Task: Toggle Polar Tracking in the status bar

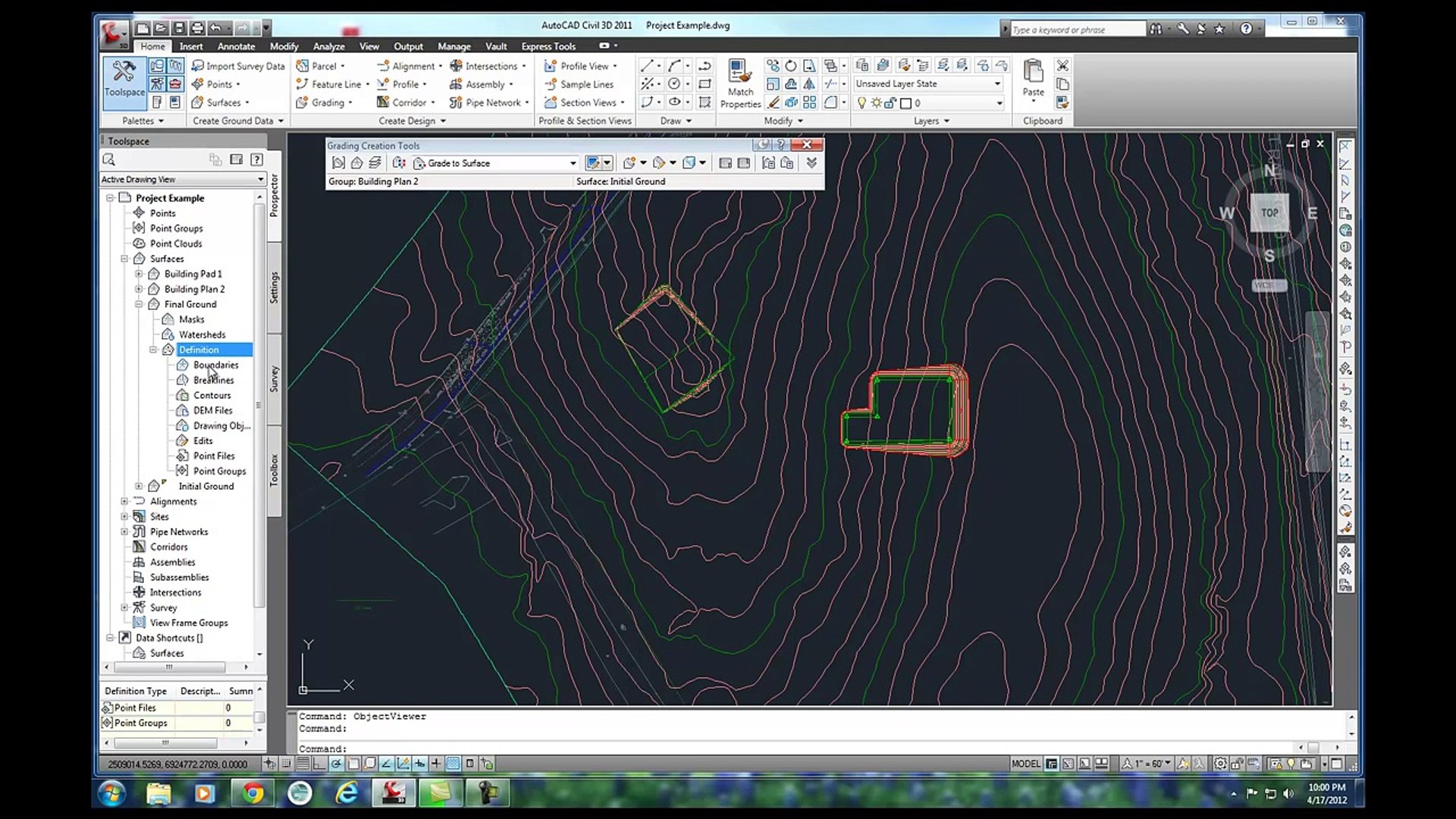Action: 336,764
